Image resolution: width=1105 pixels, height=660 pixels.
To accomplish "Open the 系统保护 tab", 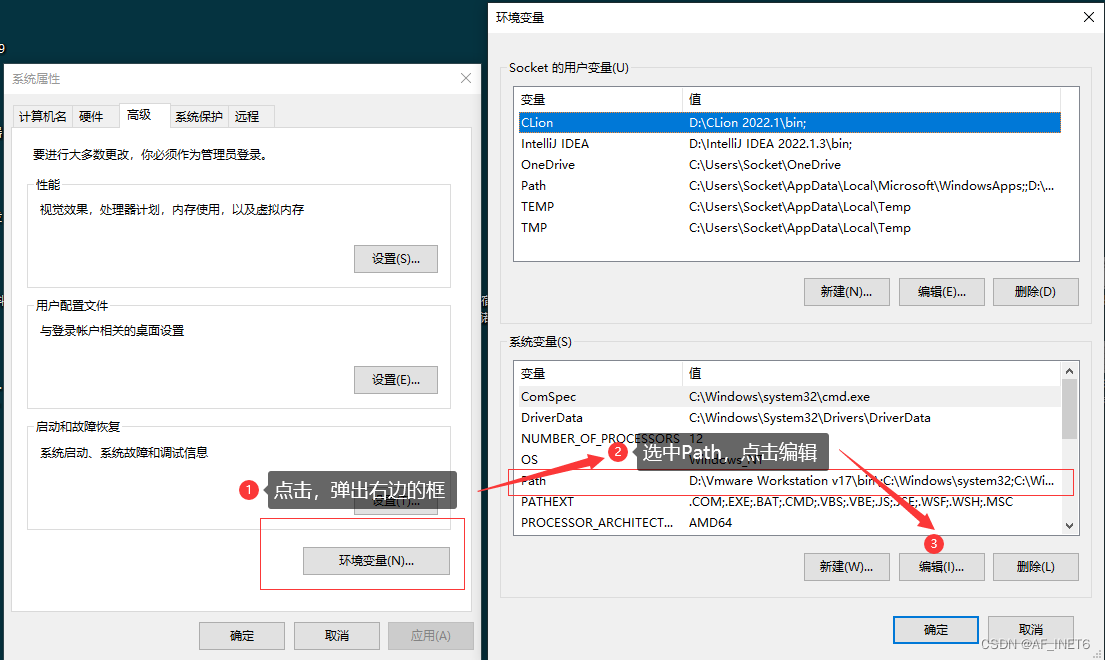I will point(199,116).
